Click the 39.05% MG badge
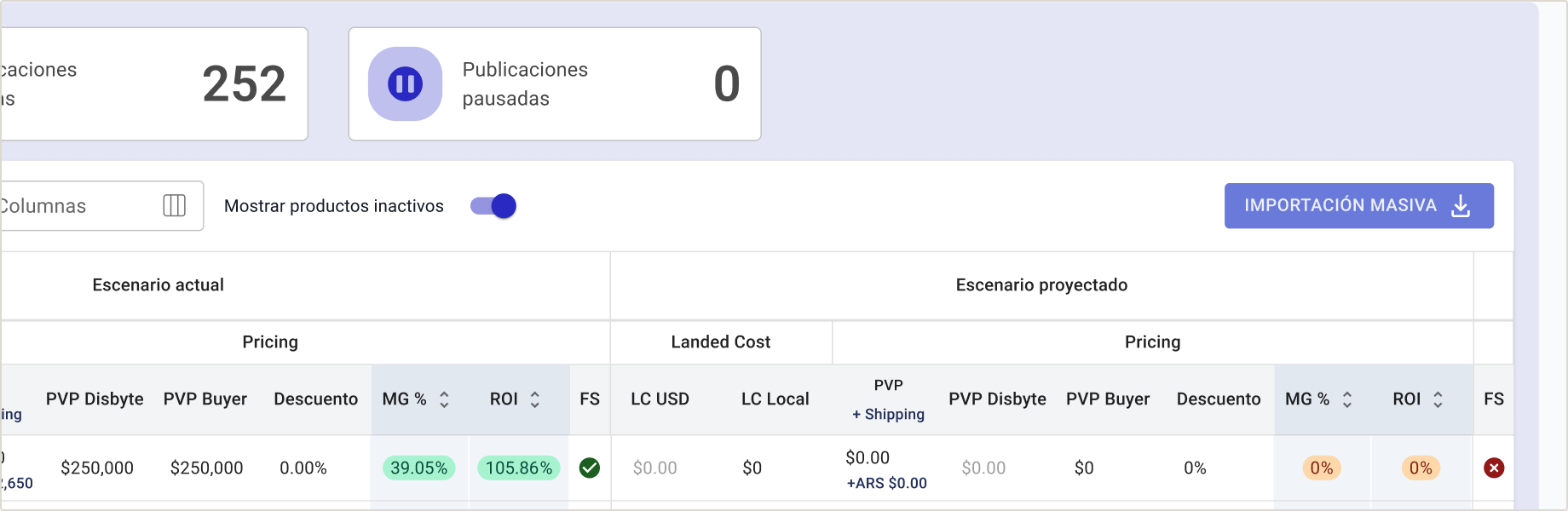The height and width of the screenshot is (511, 1568). (x=419, y=468)
